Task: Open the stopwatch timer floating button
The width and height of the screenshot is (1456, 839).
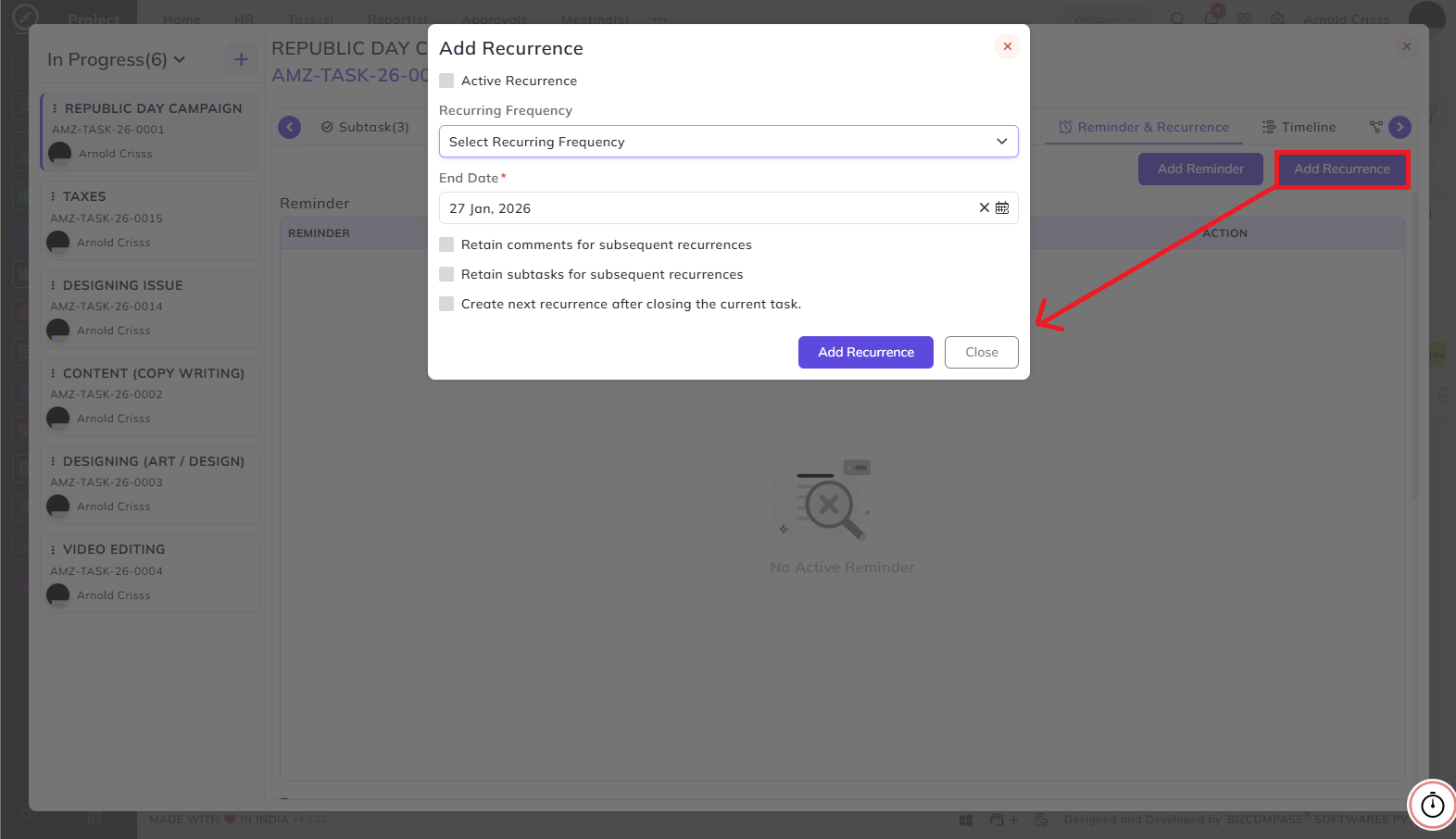Action: [x=1432, y=804]
